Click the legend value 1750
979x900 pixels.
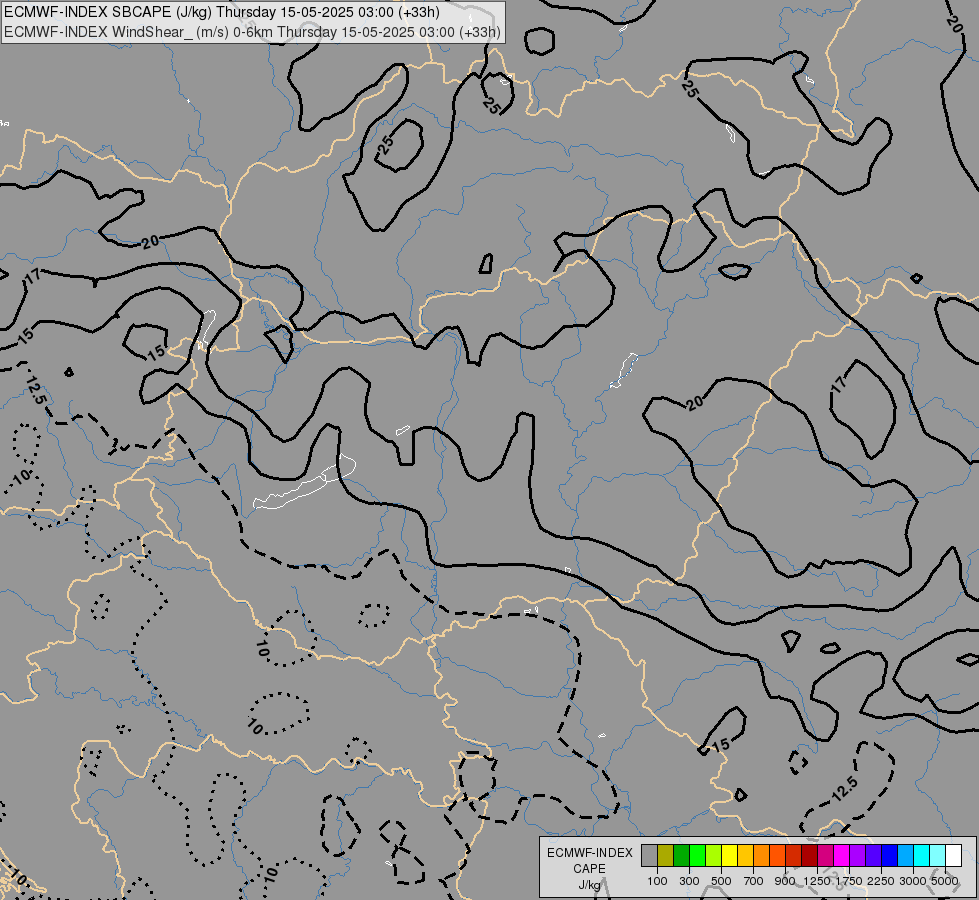pyautogui.click(x=849, y=881)
